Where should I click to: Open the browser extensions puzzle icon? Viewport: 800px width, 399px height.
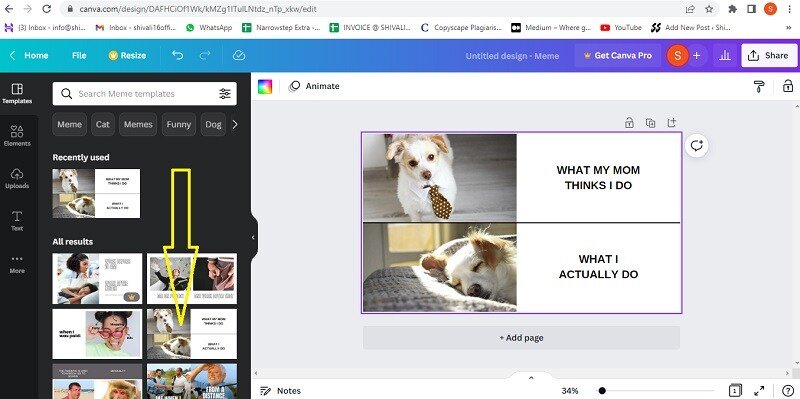click(733, 9)
